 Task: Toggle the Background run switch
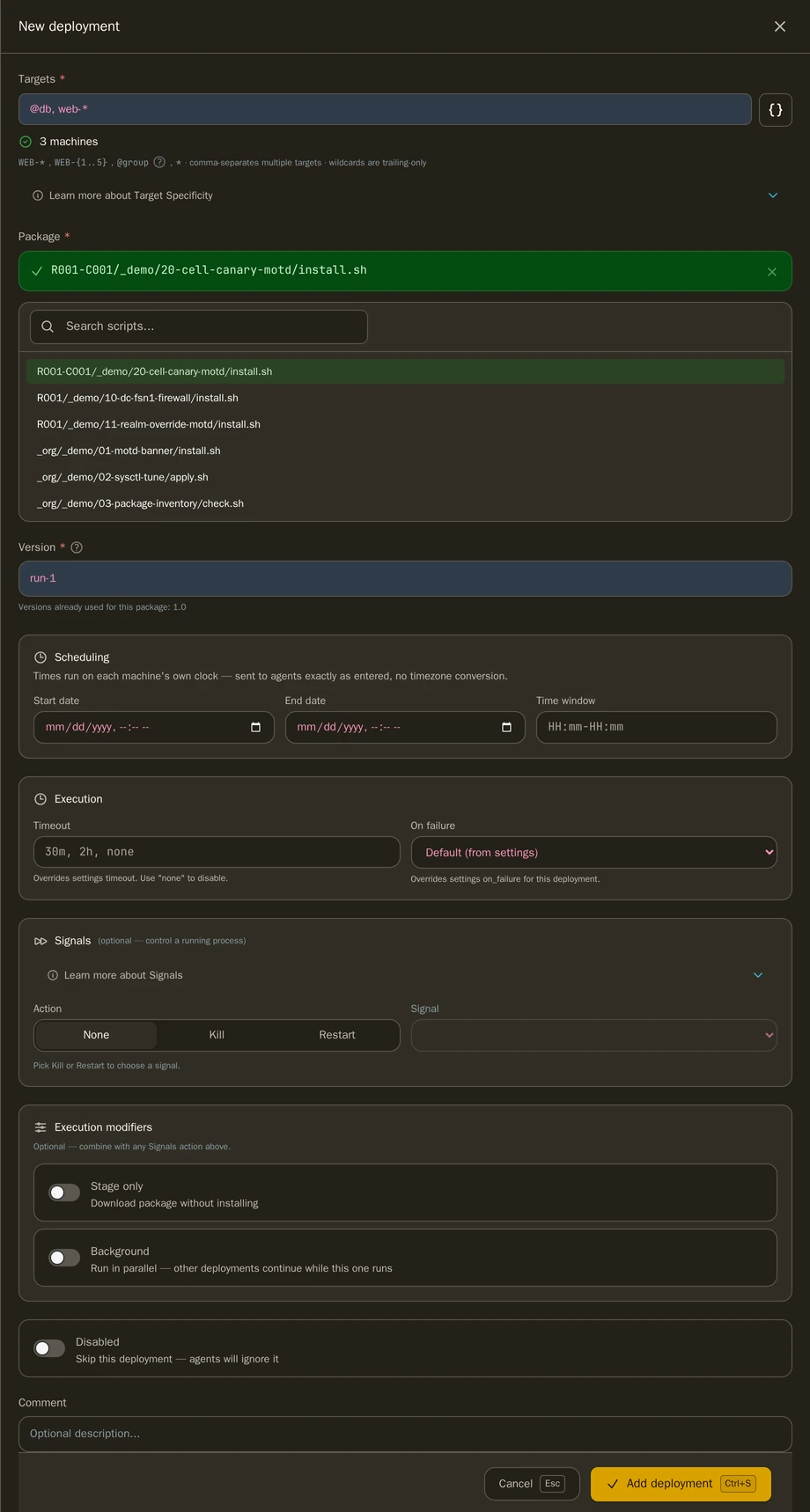point(64,1258)
